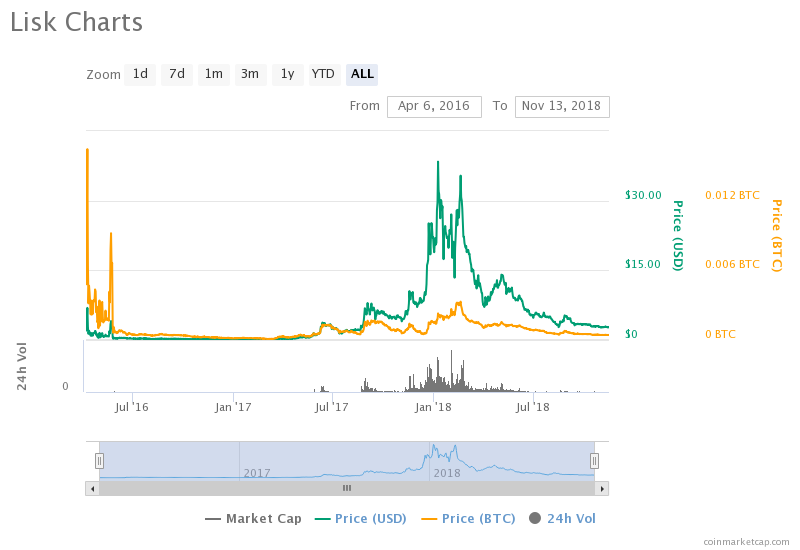Toggle the Price (USD) series in the legend

360,519
